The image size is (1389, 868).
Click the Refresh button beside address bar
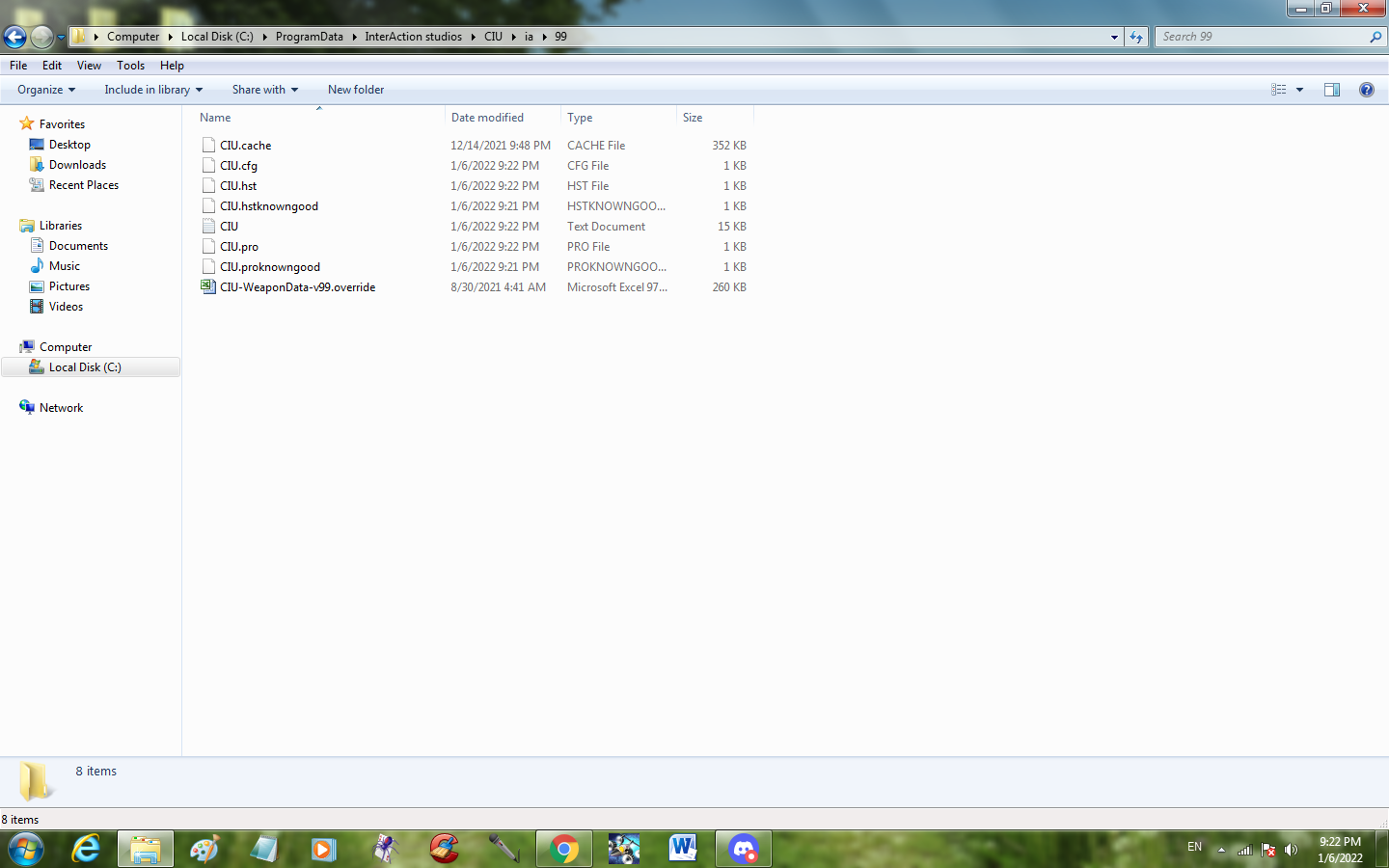[x=1136, y=37]
